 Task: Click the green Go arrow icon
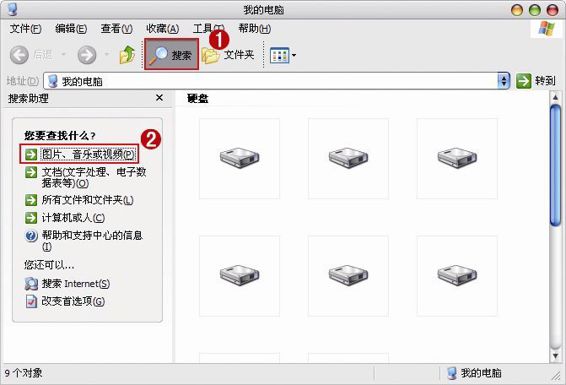523,81
